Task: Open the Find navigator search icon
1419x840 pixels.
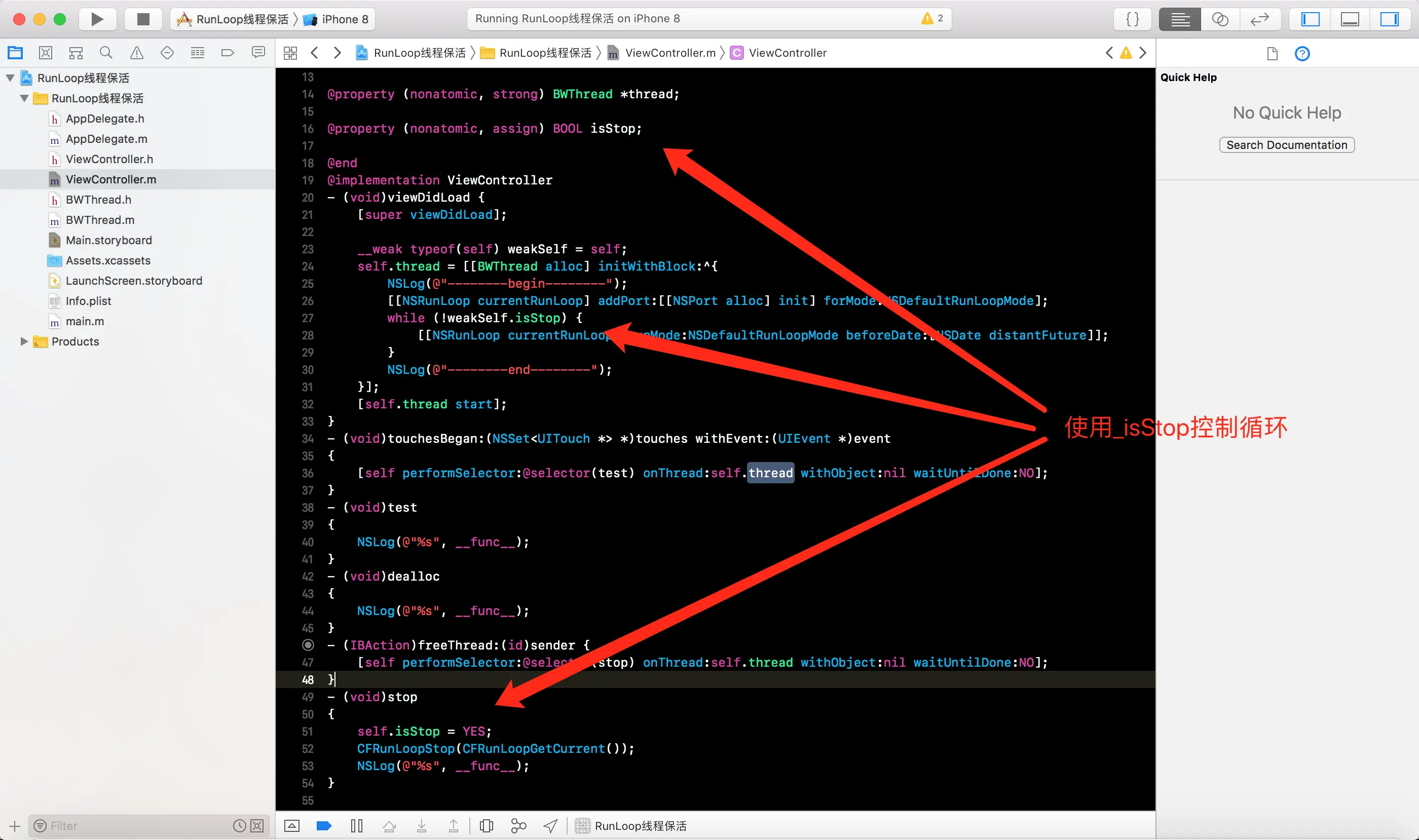Action: [106, 53]
